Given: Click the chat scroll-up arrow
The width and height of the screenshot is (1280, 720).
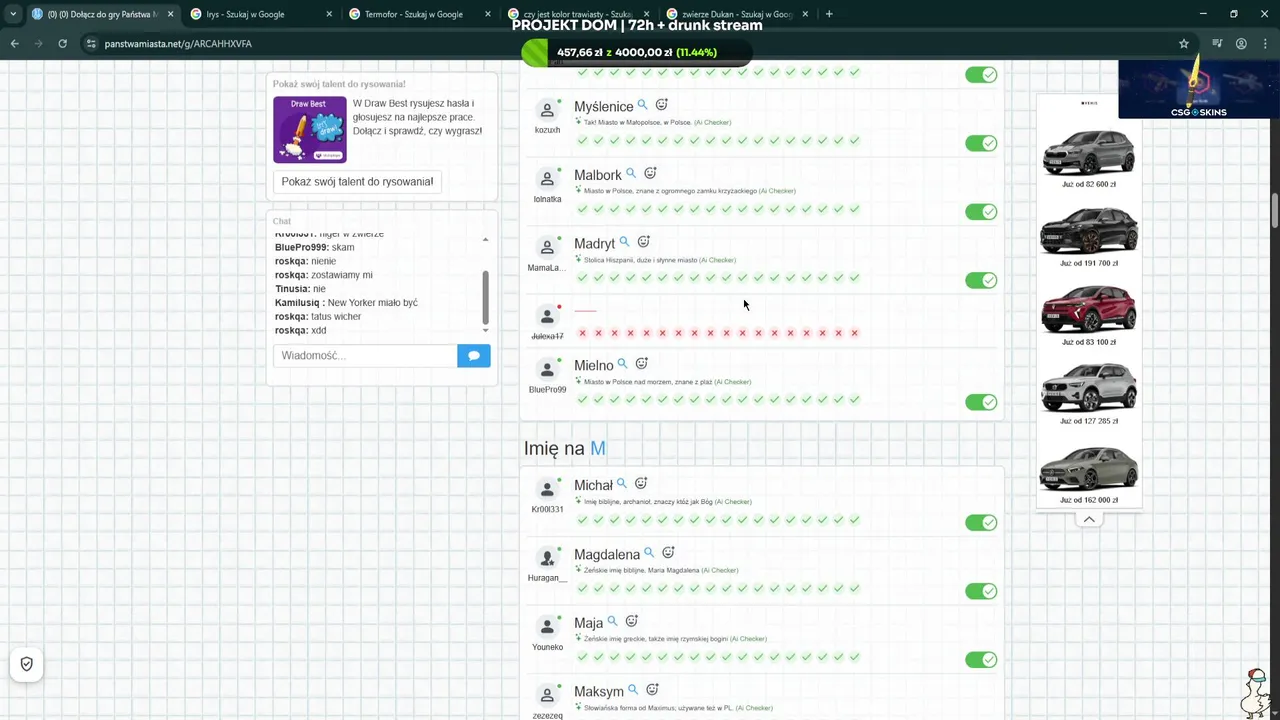Looking at the screenshot, I should [486, 240].
